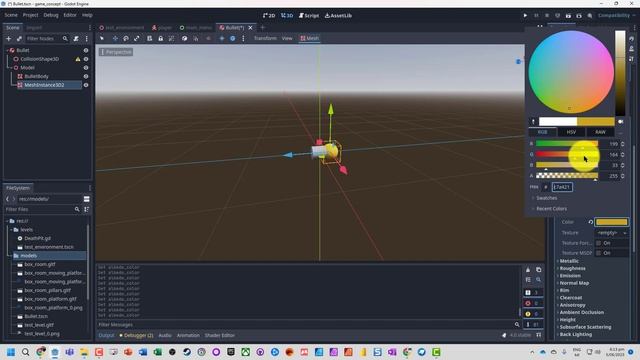This screenshot has width=640, height=360.
Task: Expand the Roughness property group
Action: coord(572,269)
